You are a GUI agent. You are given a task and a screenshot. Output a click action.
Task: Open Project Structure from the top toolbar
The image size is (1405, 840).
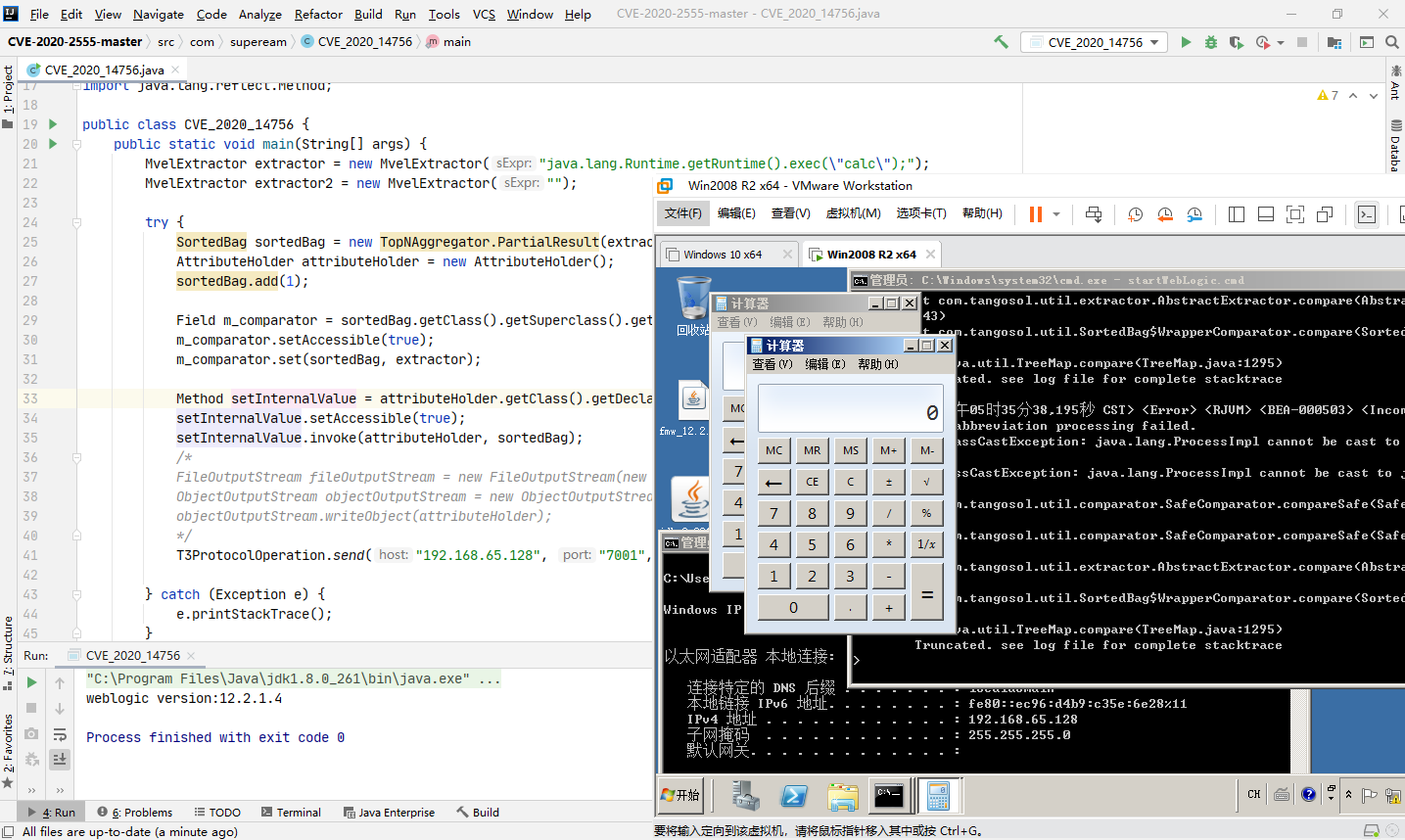1334,42
